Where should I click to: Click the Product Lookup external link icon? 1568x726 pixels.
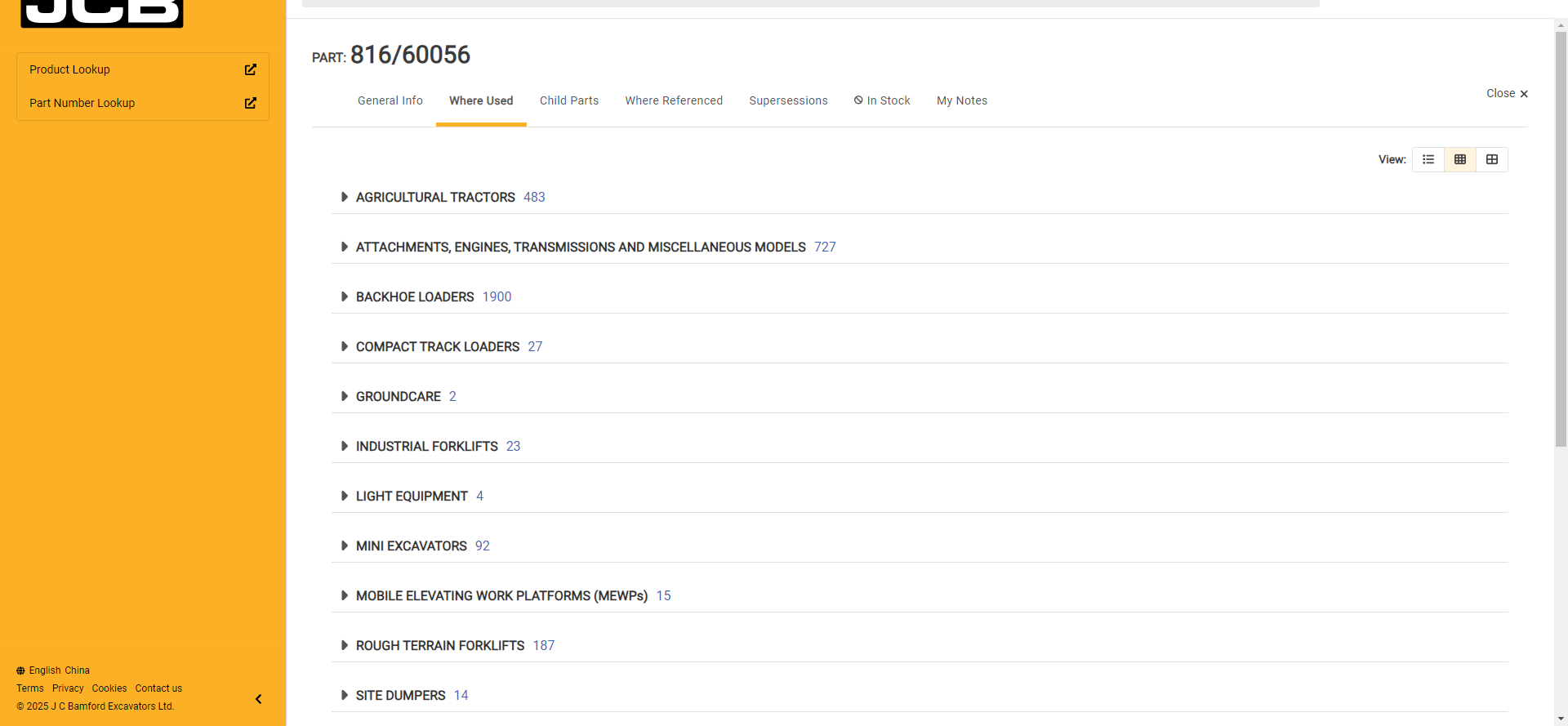coord(251,69)
